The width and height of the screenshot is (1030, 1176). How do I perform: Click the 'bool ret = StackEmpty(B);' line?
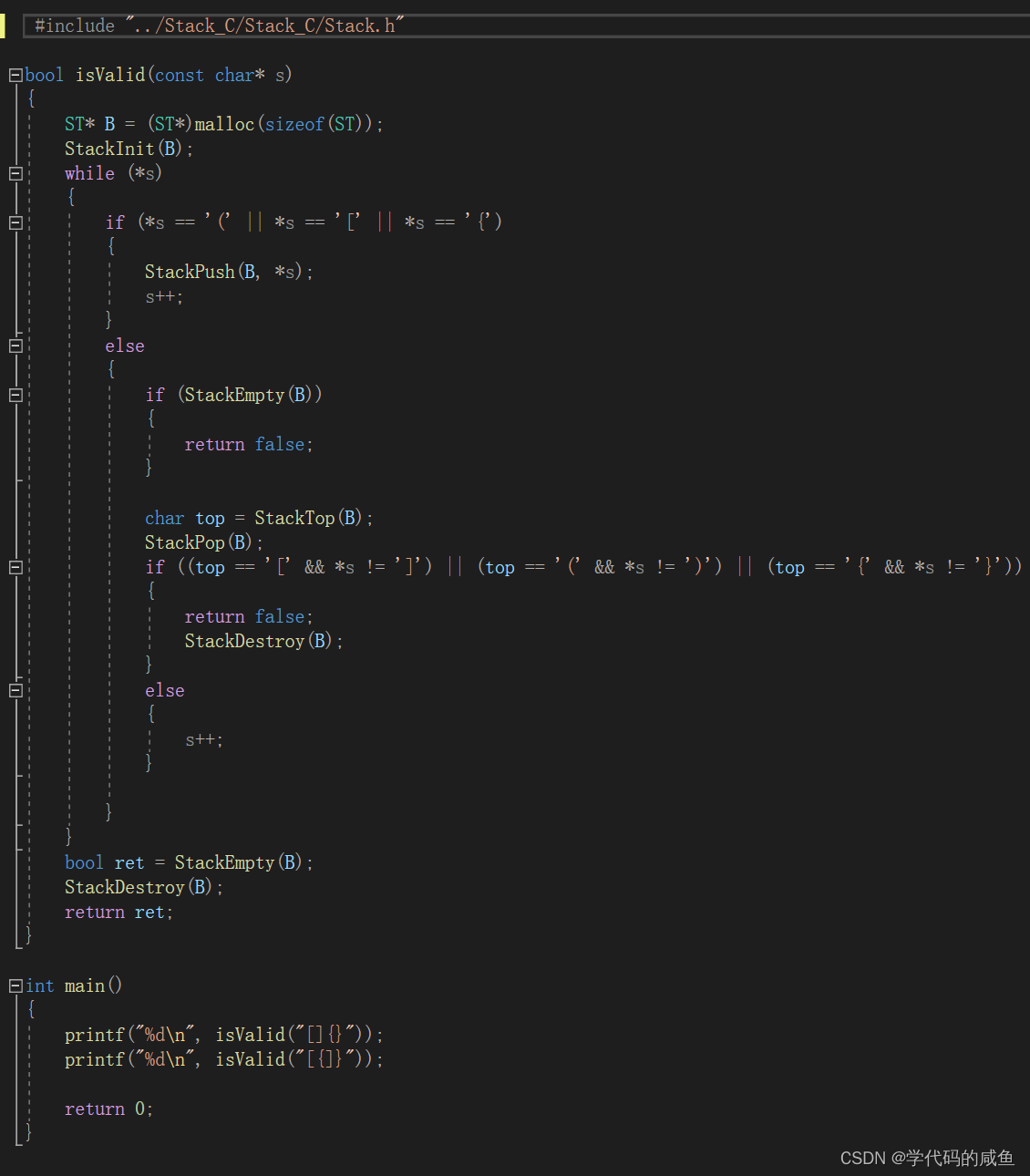pyautogui.click(x=189, y=862)
